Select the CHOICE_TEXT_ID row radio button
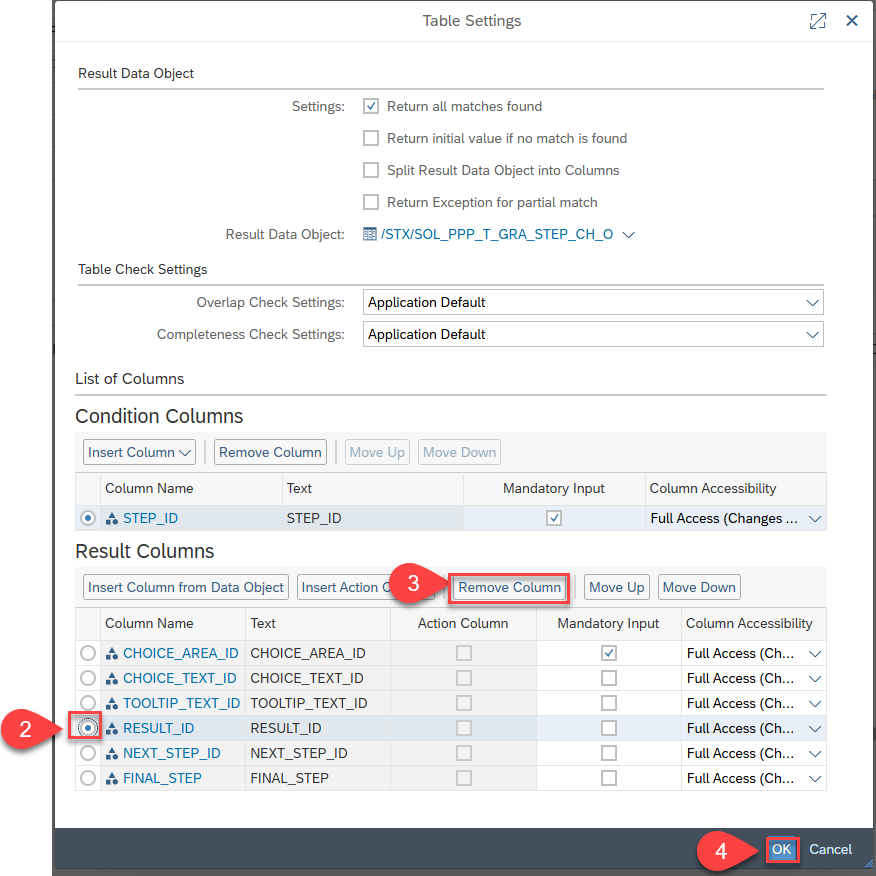Viewport: 876px width, 876px height. (88, 678)
